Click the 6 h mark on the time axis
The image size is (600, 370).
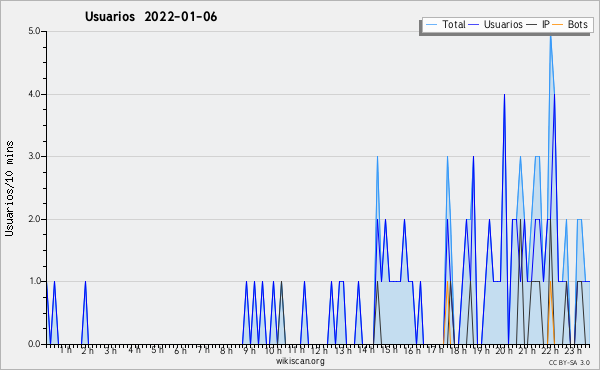tap(180, 351)
